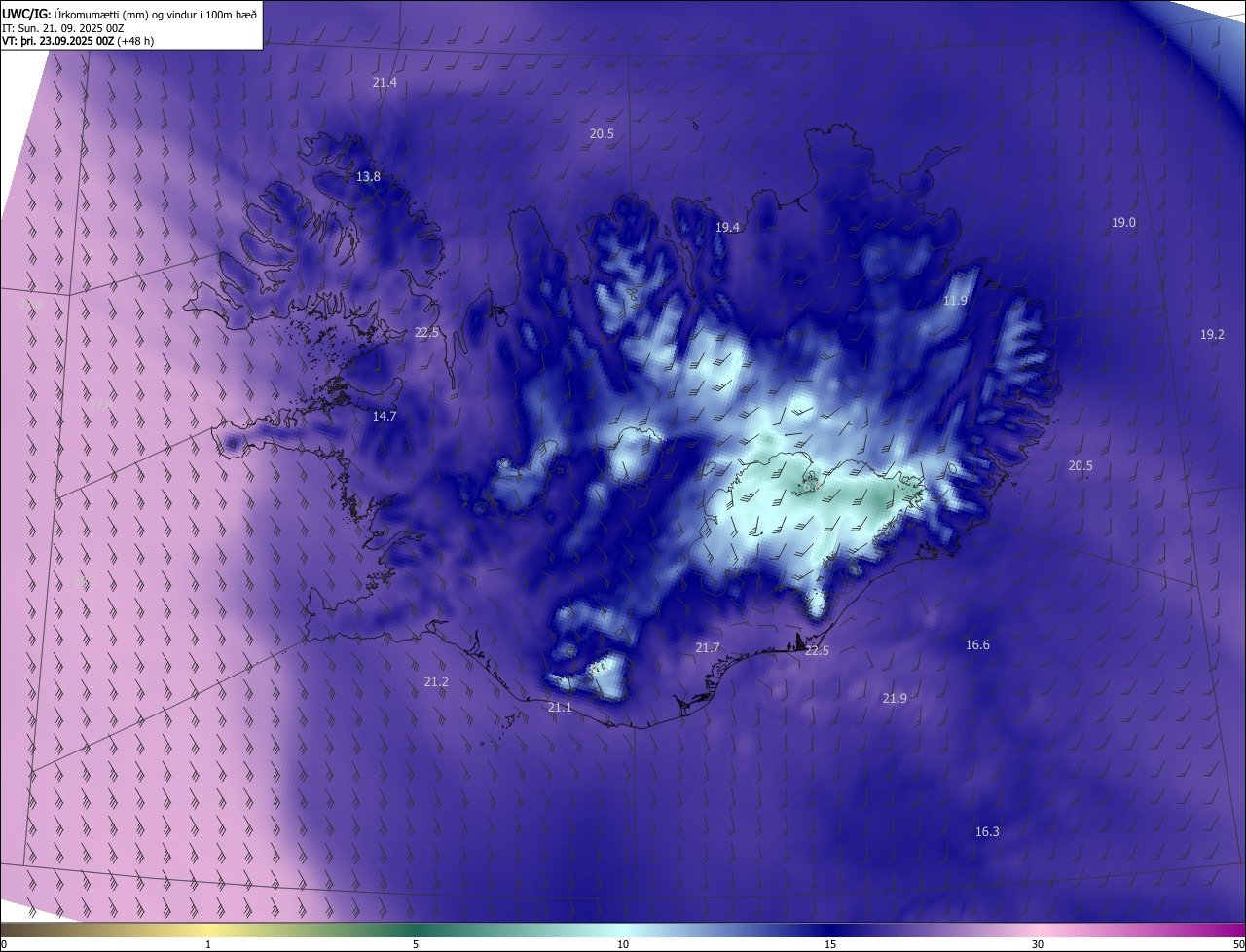
Task: Select the 19.4 wind value label
Action: tap(727, 228)
